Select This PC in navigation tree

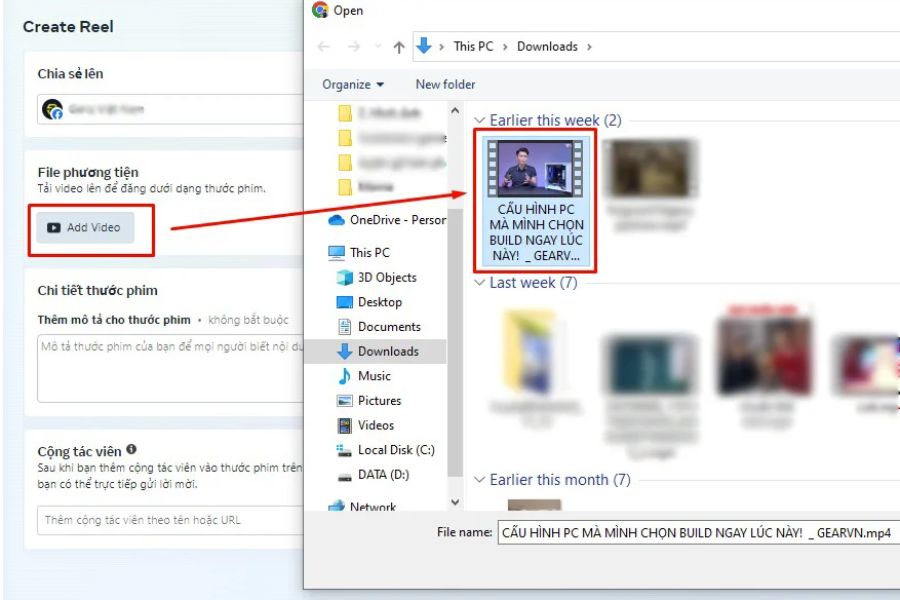[359, 253]
